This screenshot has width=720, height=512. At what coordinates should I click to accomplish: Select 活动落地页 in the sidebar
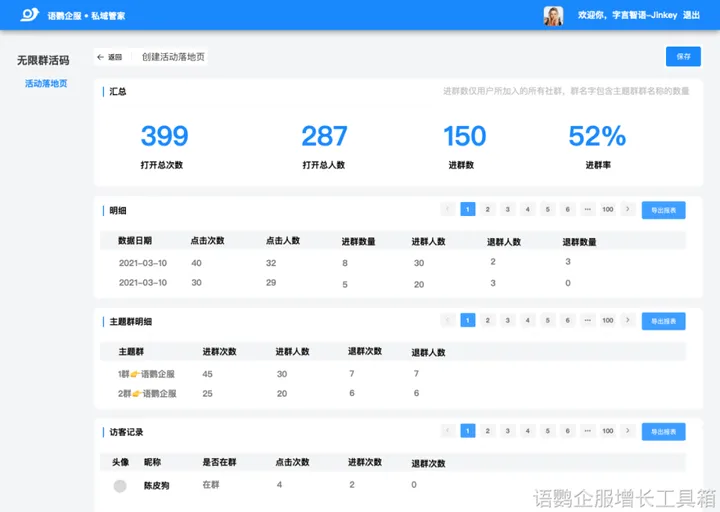[x=46, y=83]
